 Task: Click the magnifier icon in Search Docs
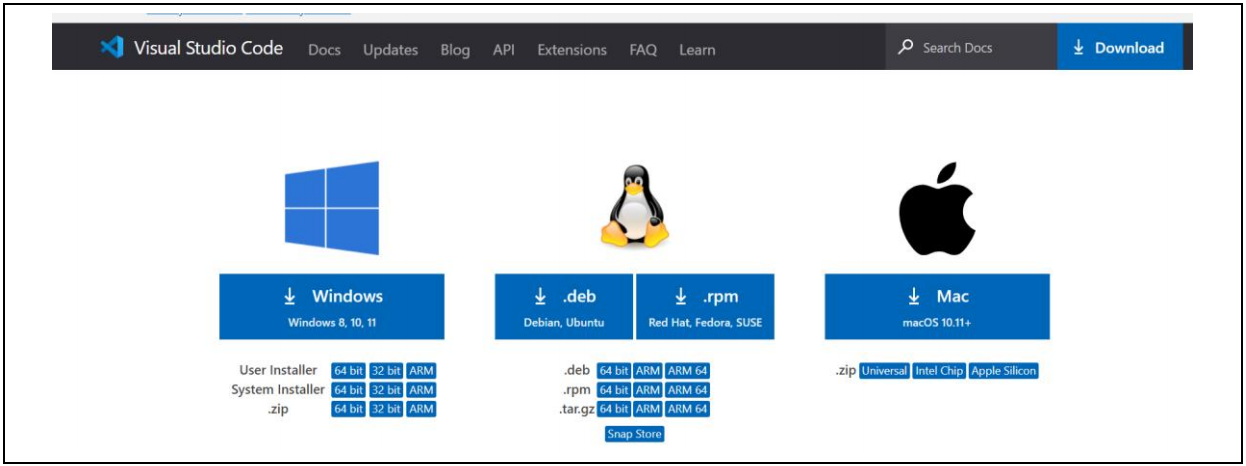coord(906,47)
